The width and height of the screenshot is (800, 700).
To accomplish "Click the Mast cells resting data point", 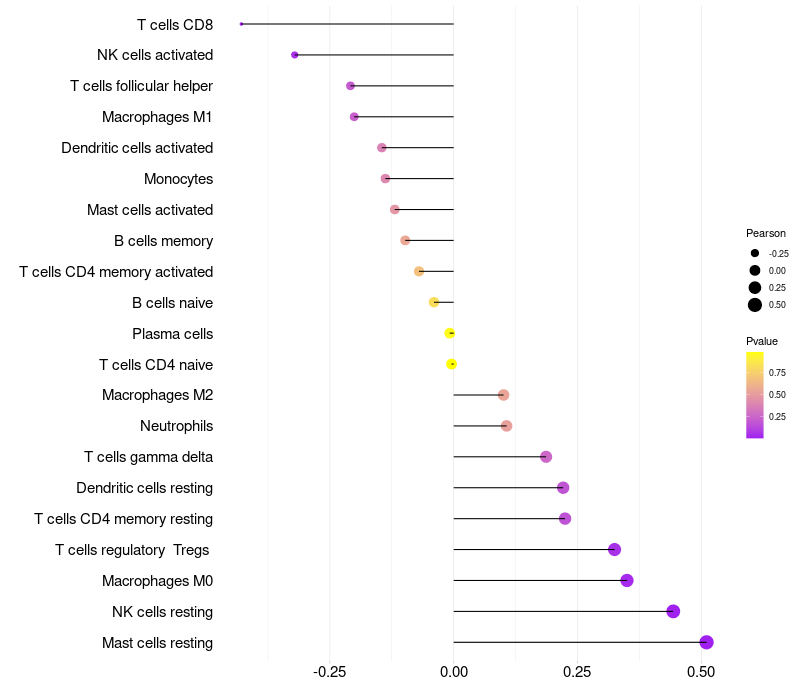I will [x=706, y=642].
